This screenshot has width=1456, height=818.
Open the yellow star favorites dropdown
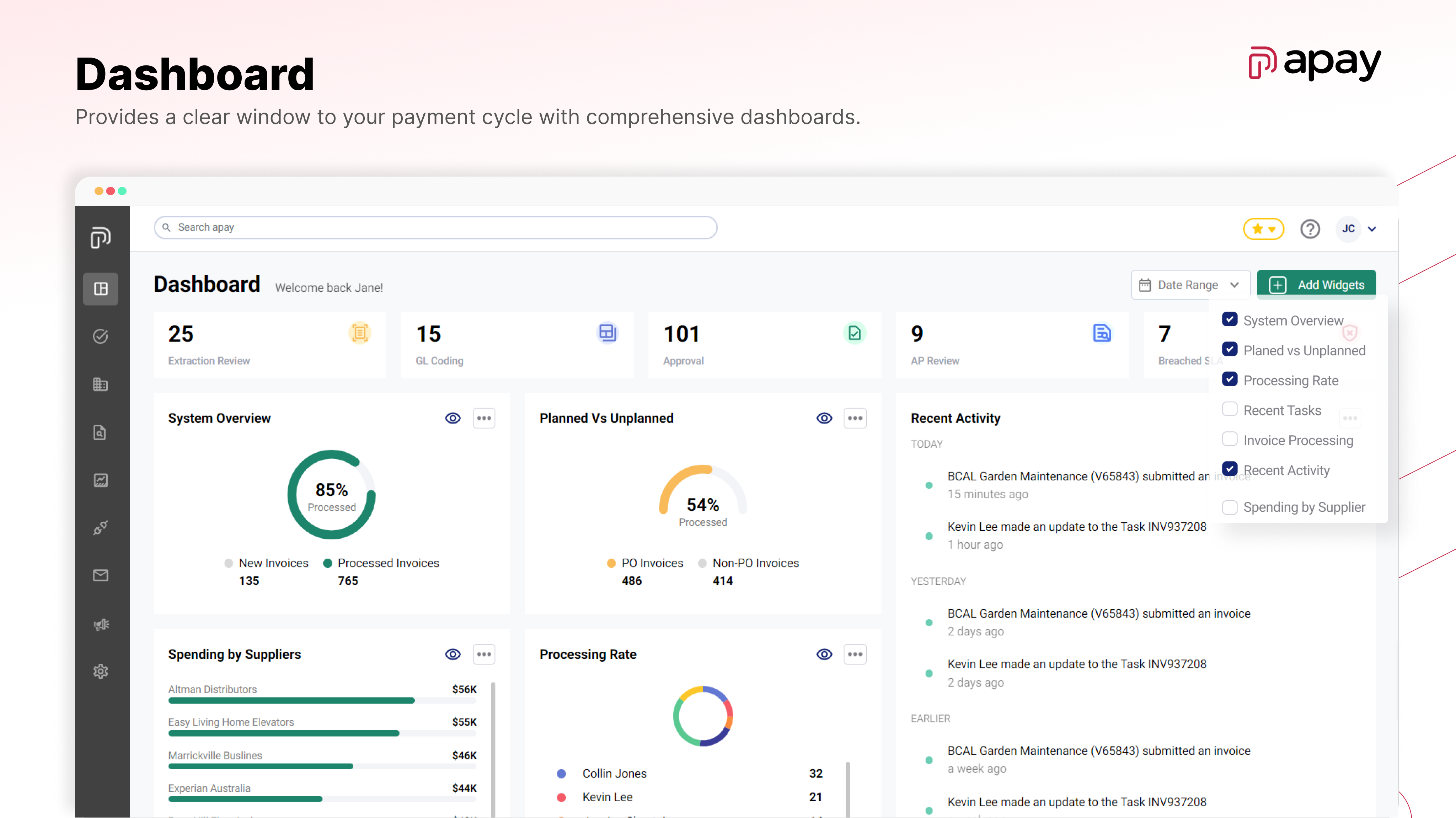point(1263,229)
